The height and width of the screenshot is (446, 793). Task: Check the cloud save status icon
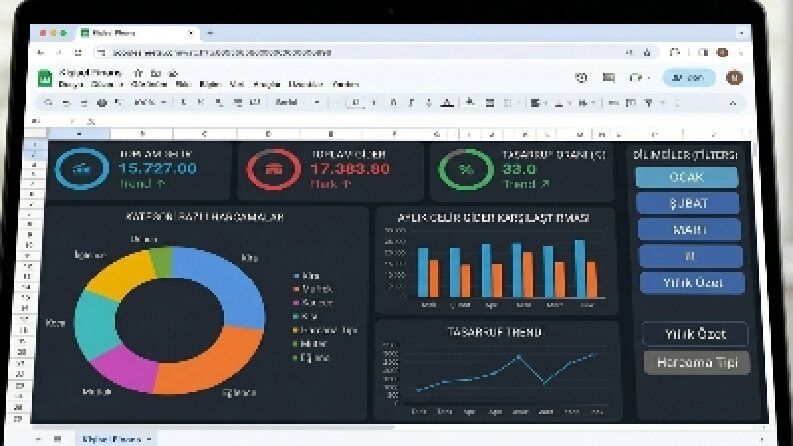172,73
